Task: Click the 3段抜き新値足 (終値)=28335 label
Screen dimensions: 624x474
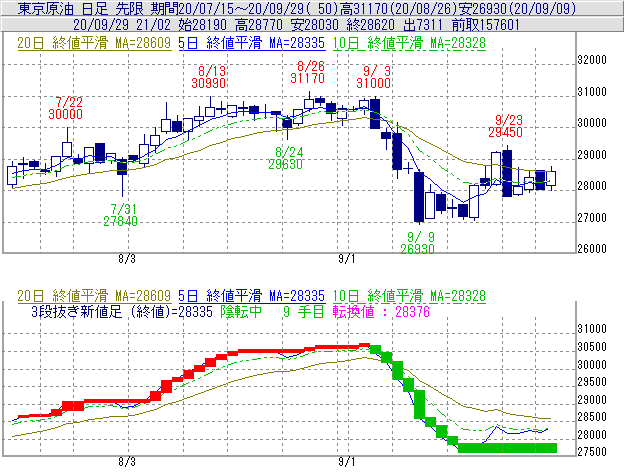Action: tap(122, 312)
